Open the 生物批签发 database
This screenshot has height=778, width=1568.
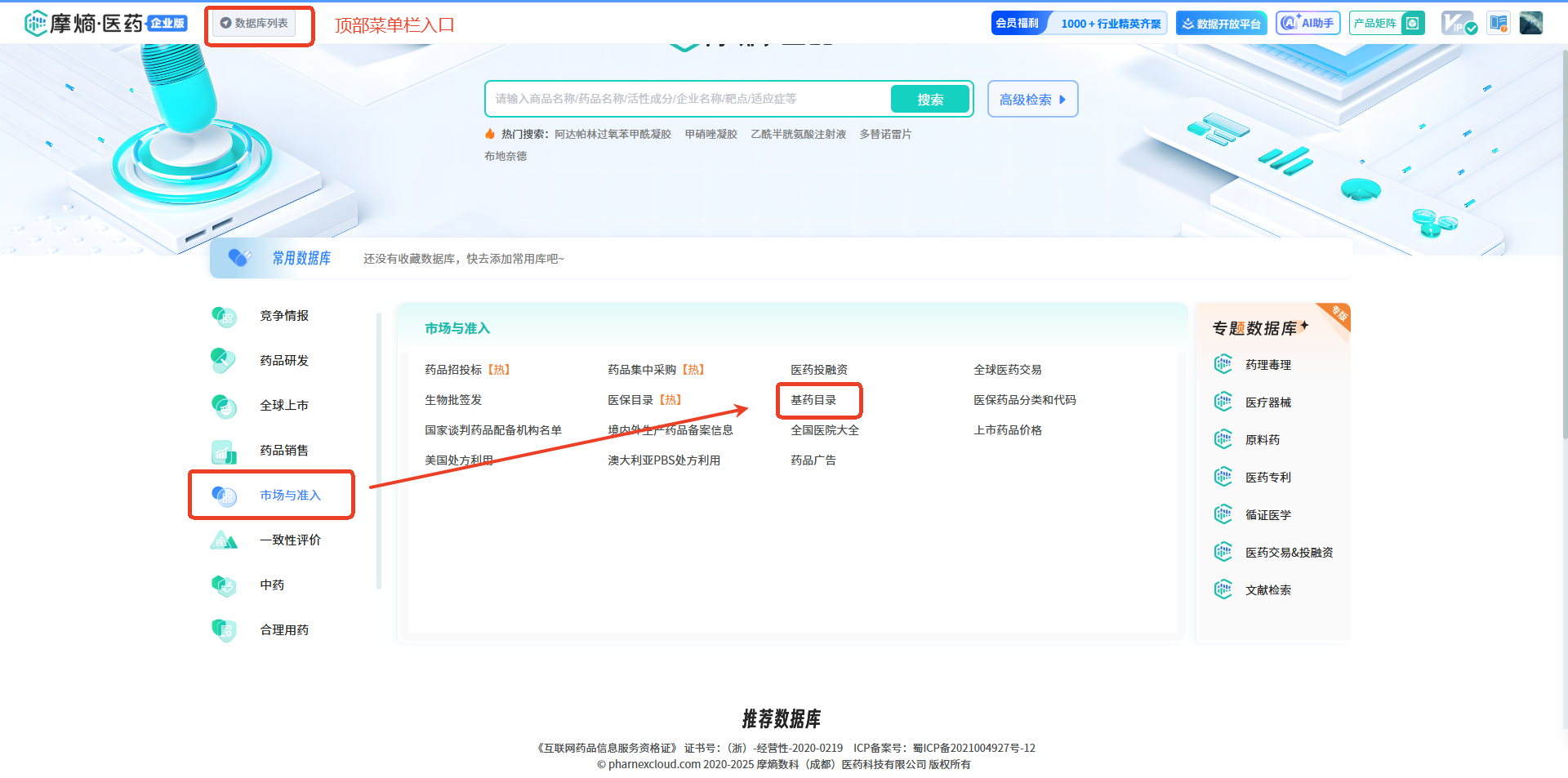point(453,400)
